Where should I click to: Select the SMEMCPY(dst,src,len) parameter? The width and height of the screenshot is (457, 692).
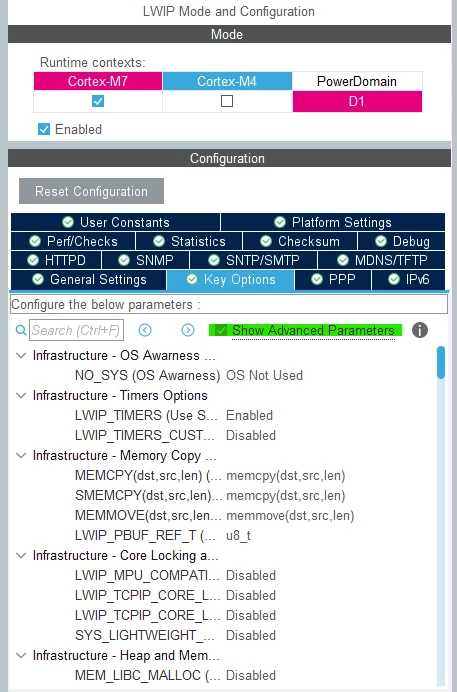click(x=148, y=496)
